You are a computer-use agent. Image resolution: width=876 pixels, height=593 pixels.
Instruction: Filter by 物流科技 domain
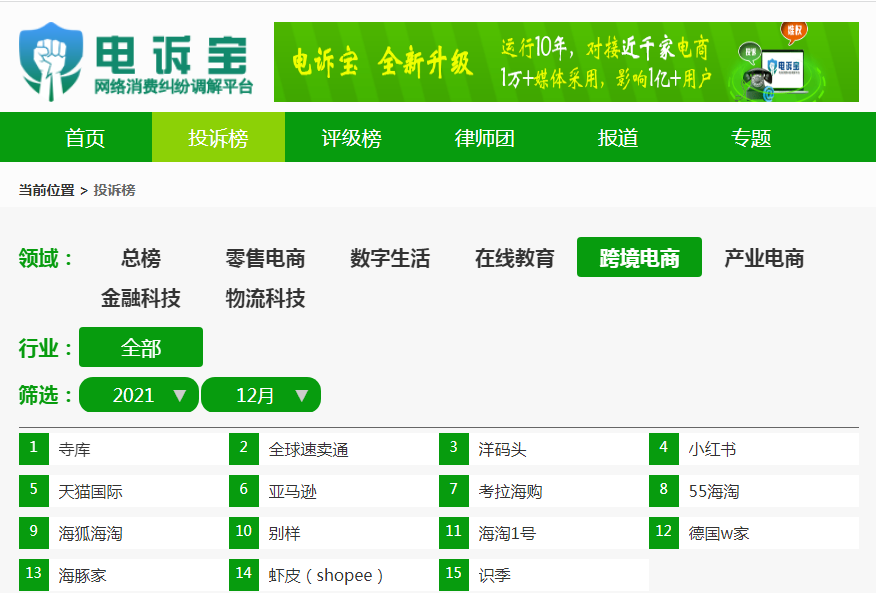tap(265, 298)
